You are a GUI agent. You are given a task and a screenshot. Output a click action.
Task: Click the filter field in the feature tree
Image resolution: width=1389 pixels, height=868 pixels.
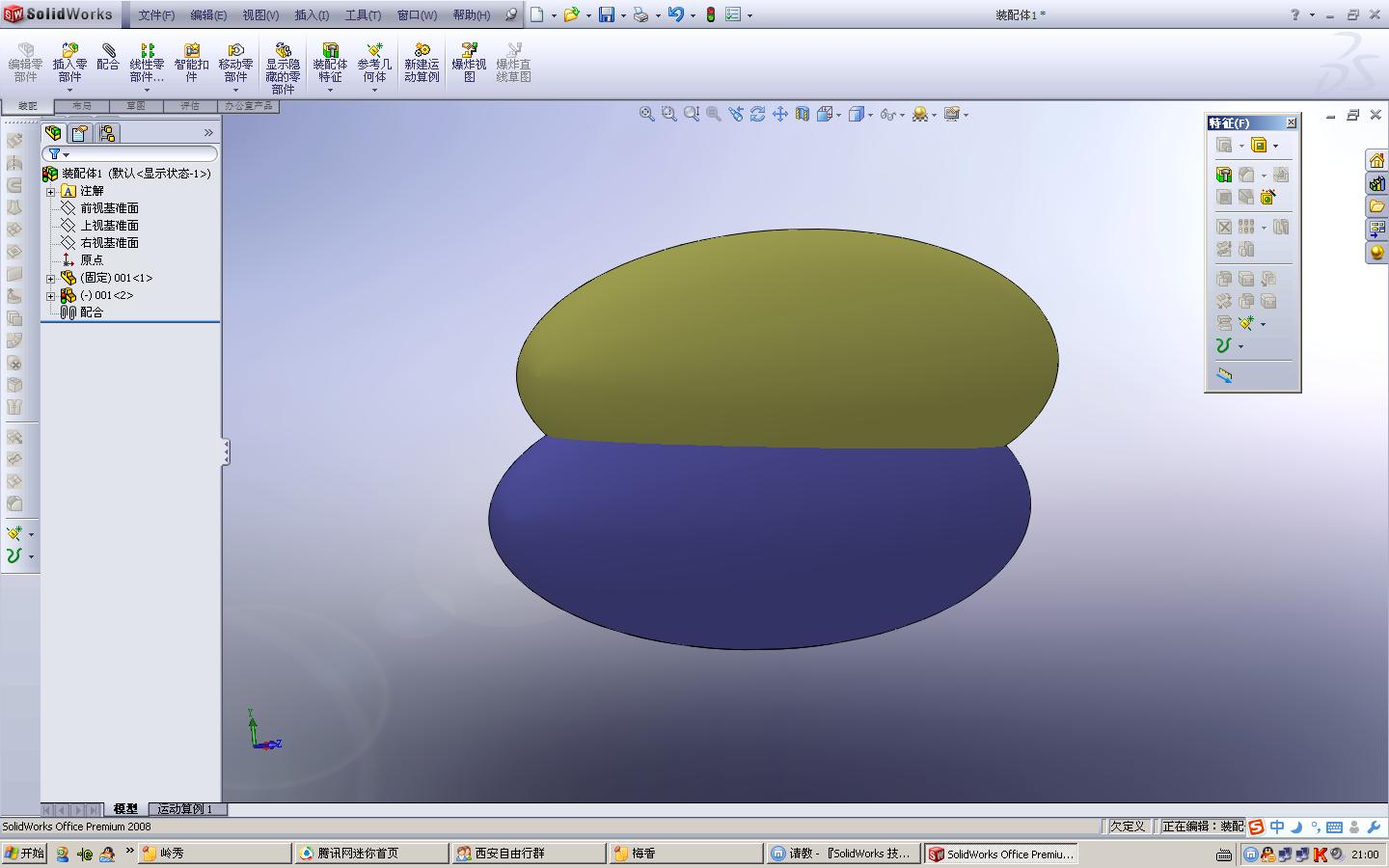point(130,154)
